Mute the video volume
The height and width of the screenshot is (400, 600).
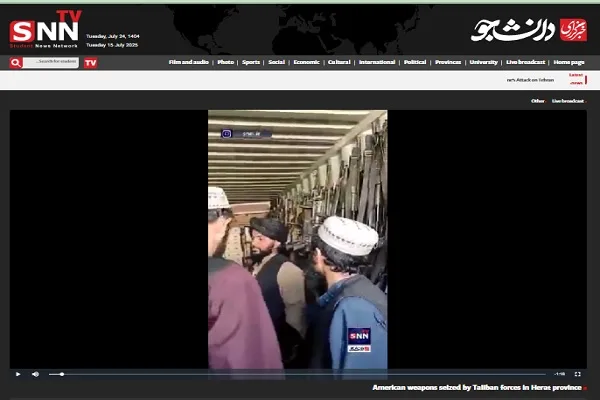click(x=35, y=374)
